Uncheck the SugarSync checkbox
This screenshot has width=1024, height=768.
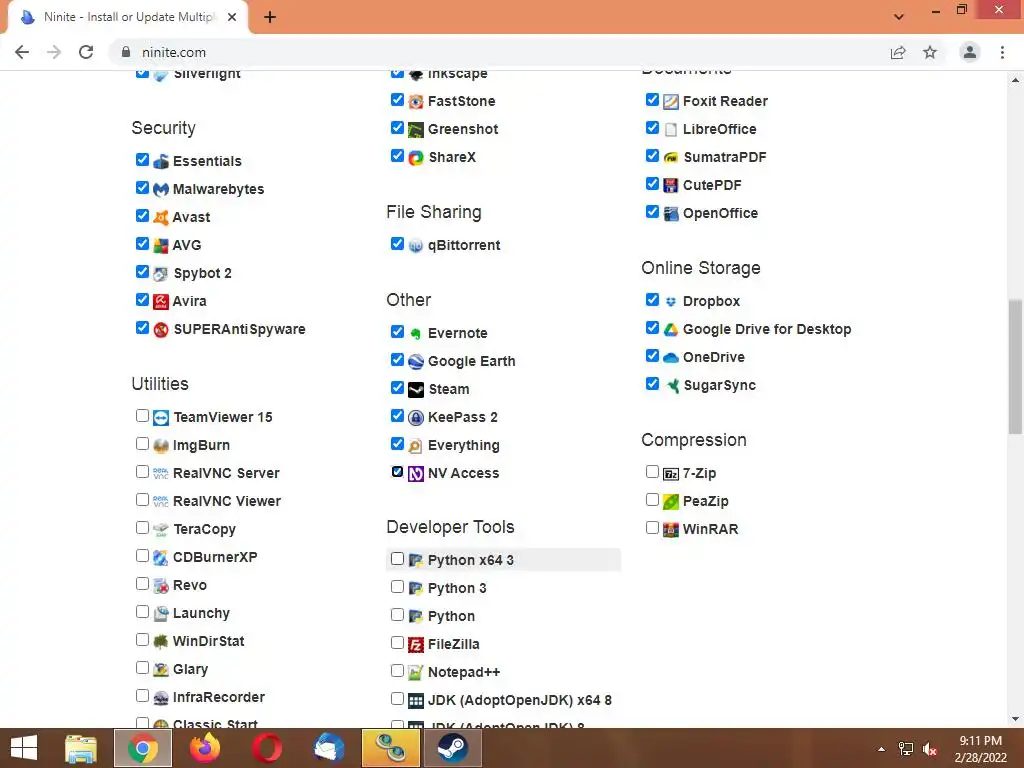pyautogui.click(x=652, y=383)
